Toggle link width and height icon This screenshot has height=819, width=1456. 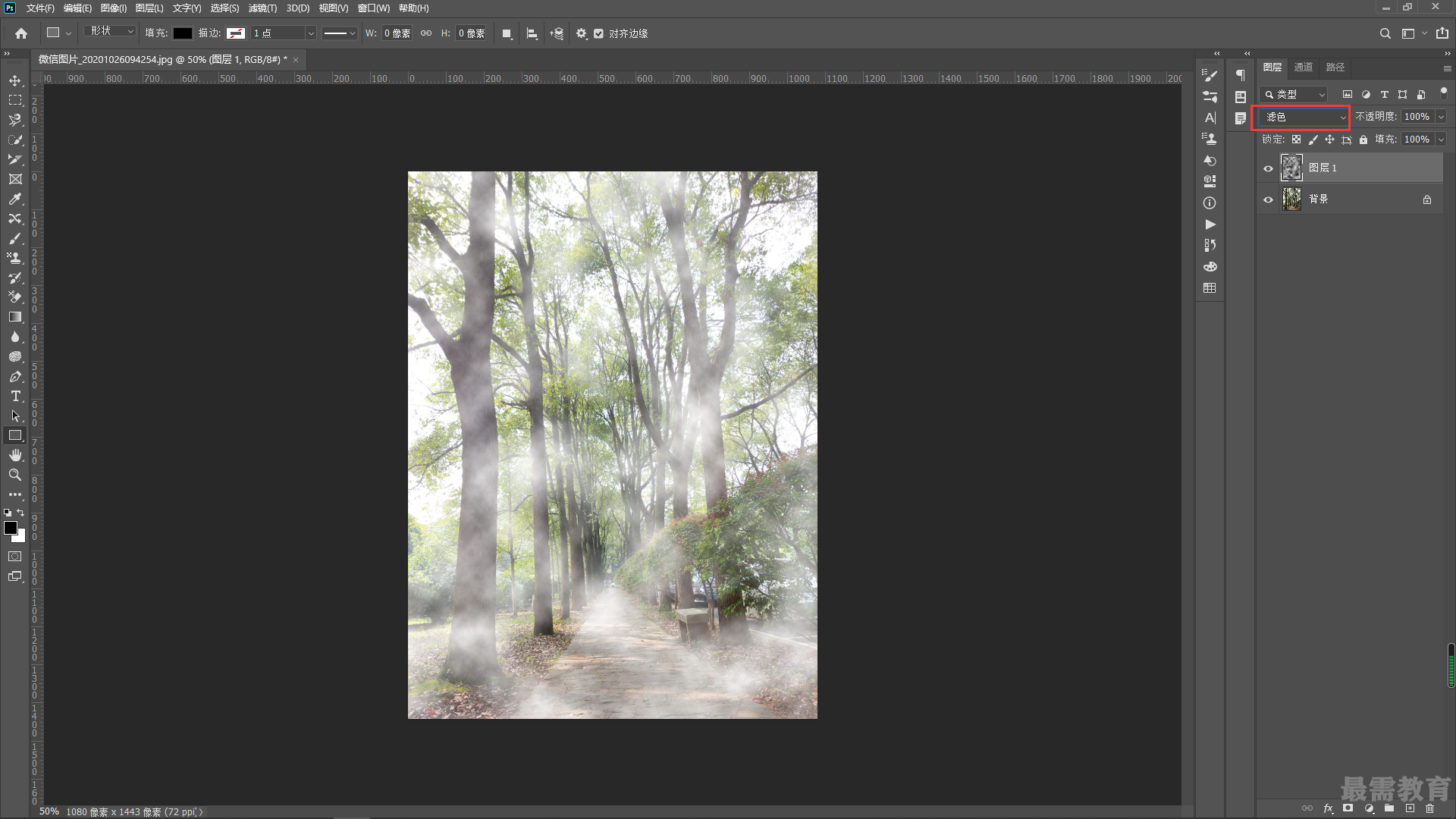(426, 33)
